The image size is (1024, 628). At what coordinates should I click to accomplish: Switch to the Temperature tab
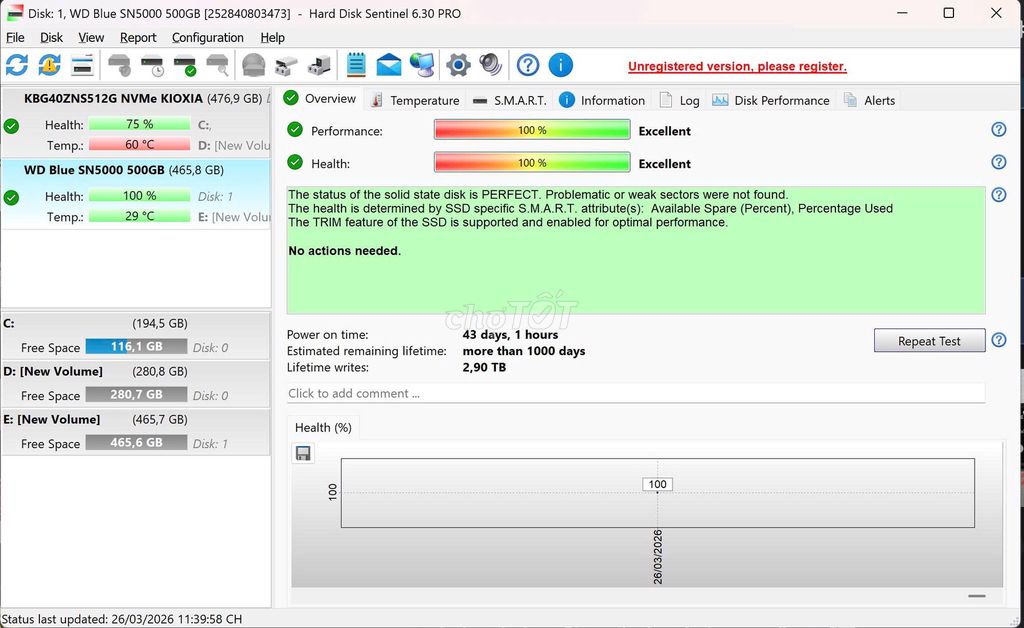[x=415, y=100]
